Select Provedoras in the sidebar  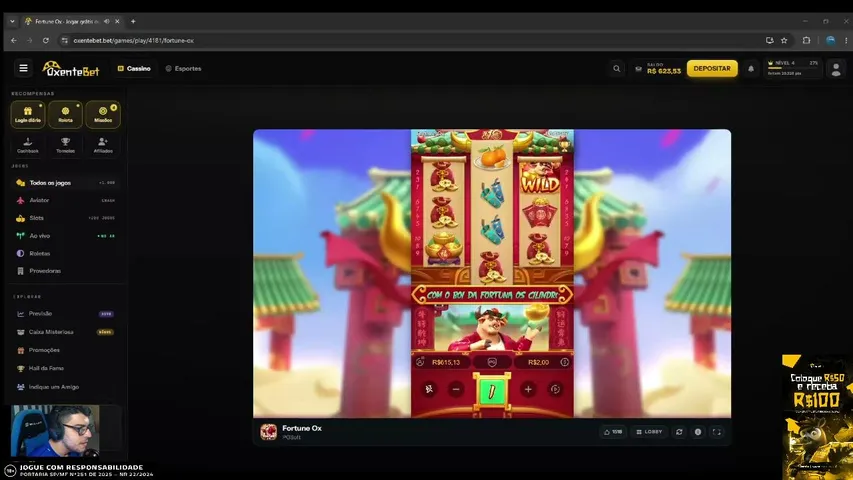coord(65,270)
